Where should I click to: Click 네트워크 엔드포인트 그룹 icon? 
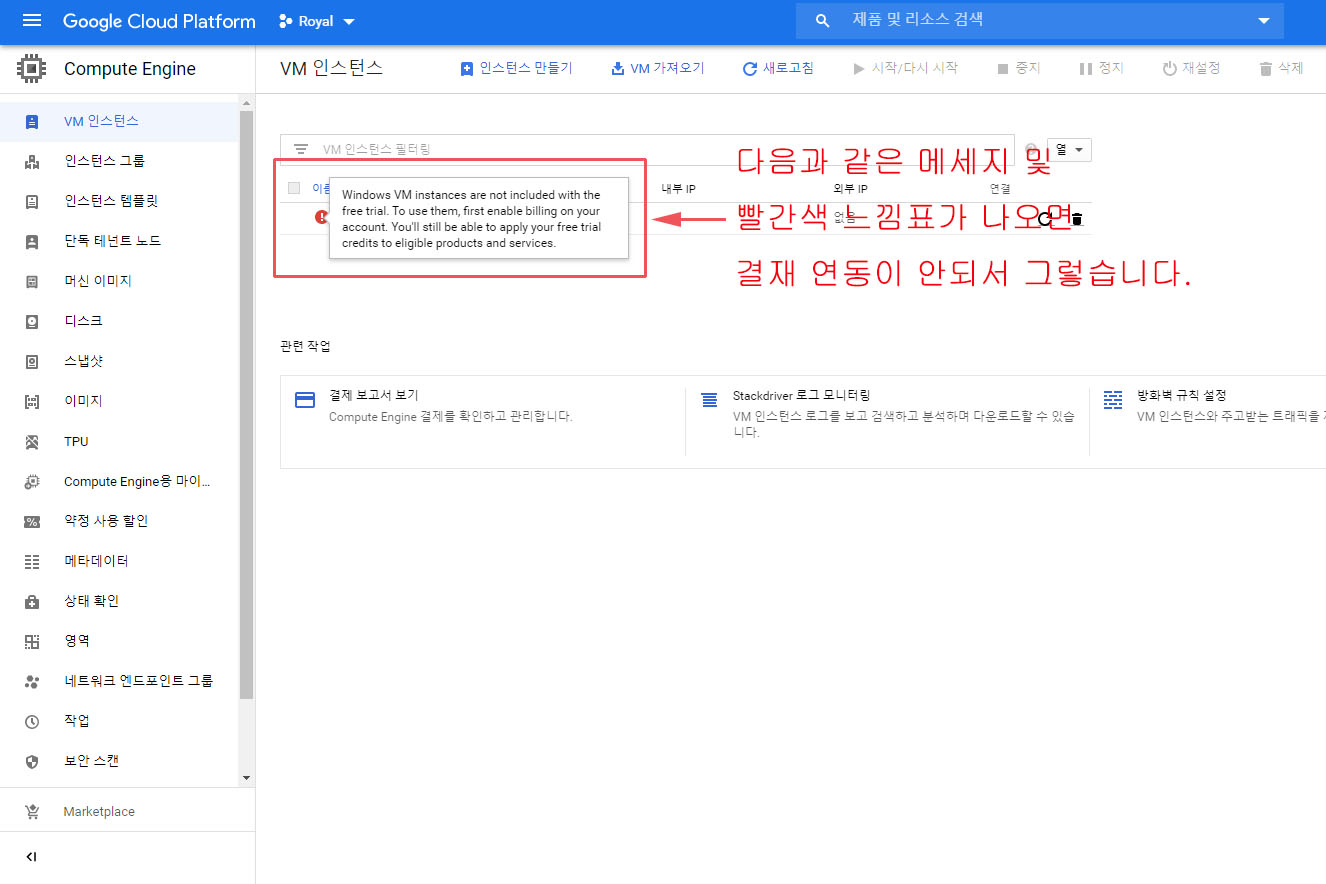pos(32,681)
